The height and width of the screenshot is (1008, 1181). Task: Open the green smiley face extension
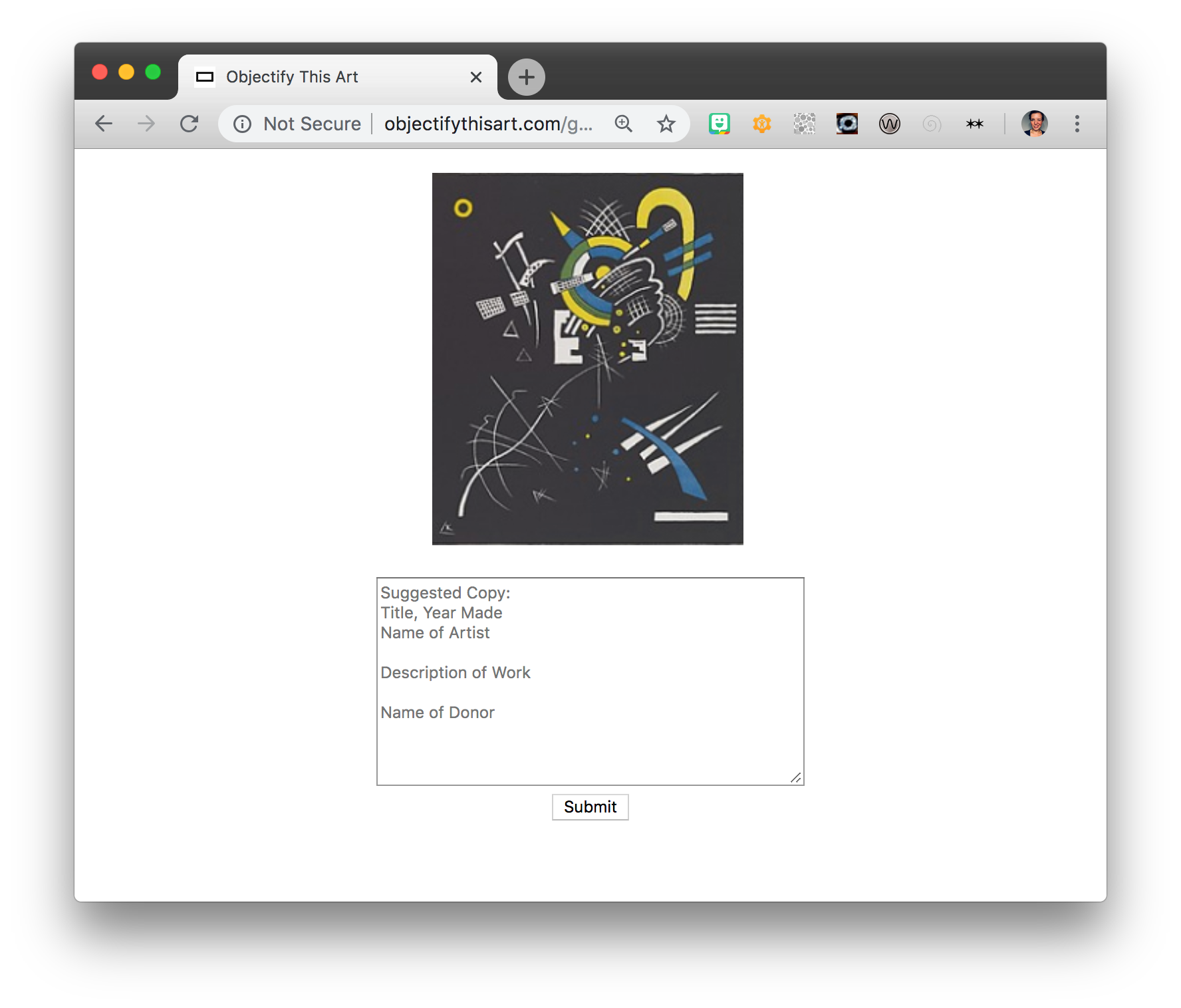720,124
